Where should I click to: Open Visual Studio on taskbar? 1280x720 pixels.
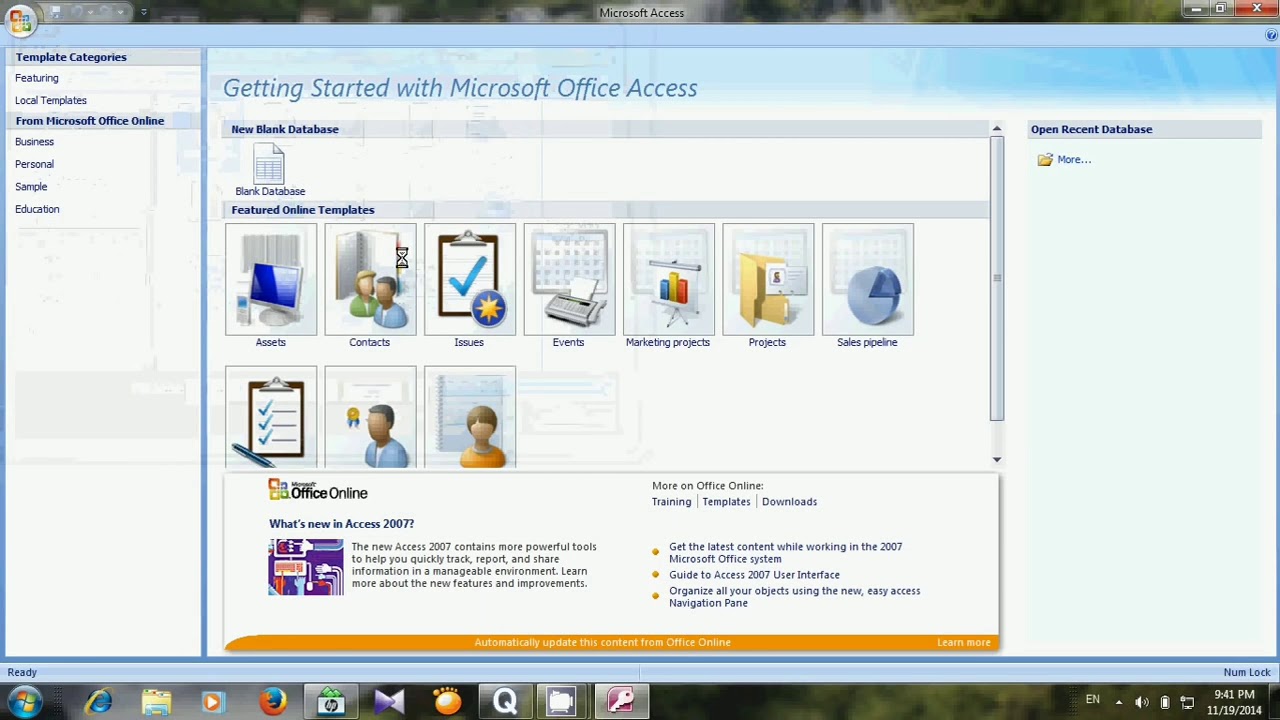pyautogui.click(x=388, y=702)
